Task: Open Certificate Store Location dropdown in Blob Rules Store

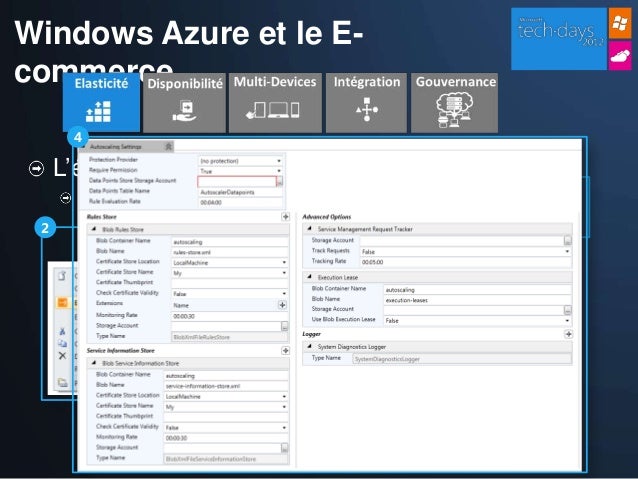Action: coord(284,262)
